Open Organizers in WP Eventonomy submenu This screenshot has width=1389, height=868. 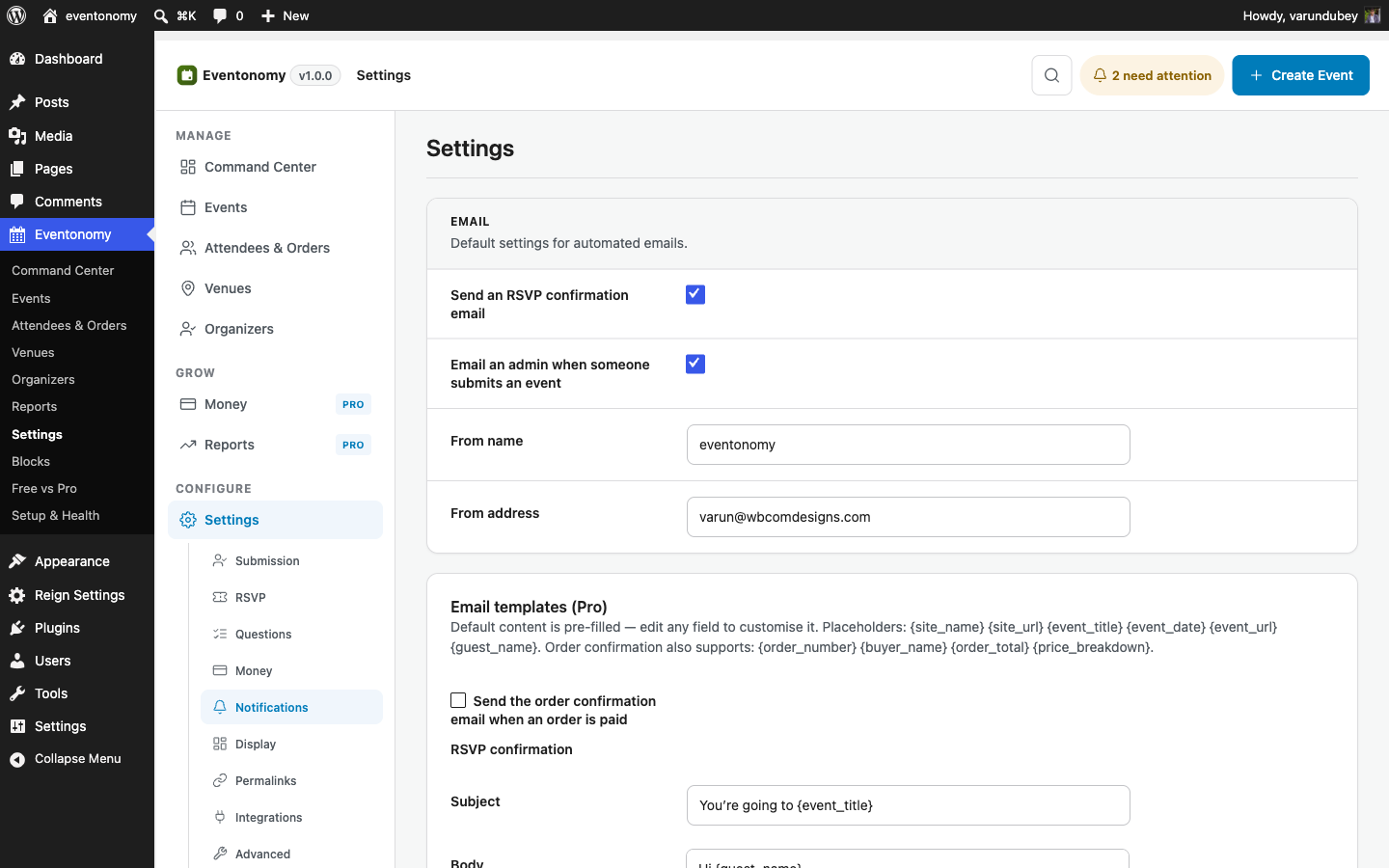pos(42,379)
